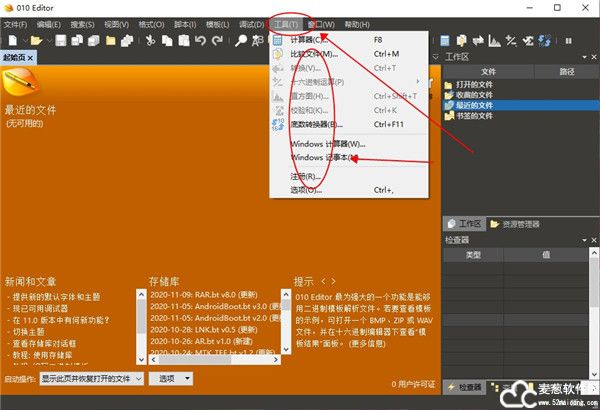Click the Open file folder toolbar icon

pyautogui.click(x=36, y=40)
